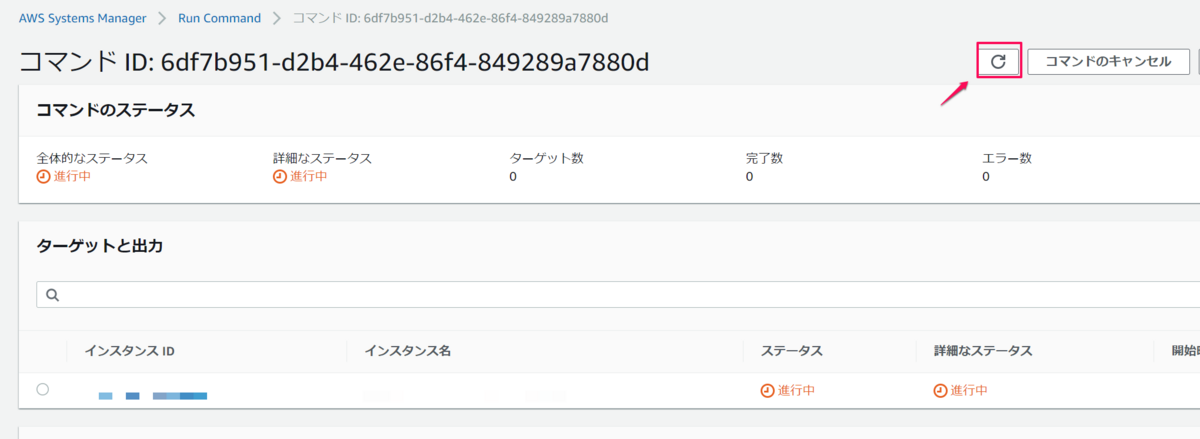Click the コマンドのキャンセル button
1200x439 pixels.
pos(1108,61)
